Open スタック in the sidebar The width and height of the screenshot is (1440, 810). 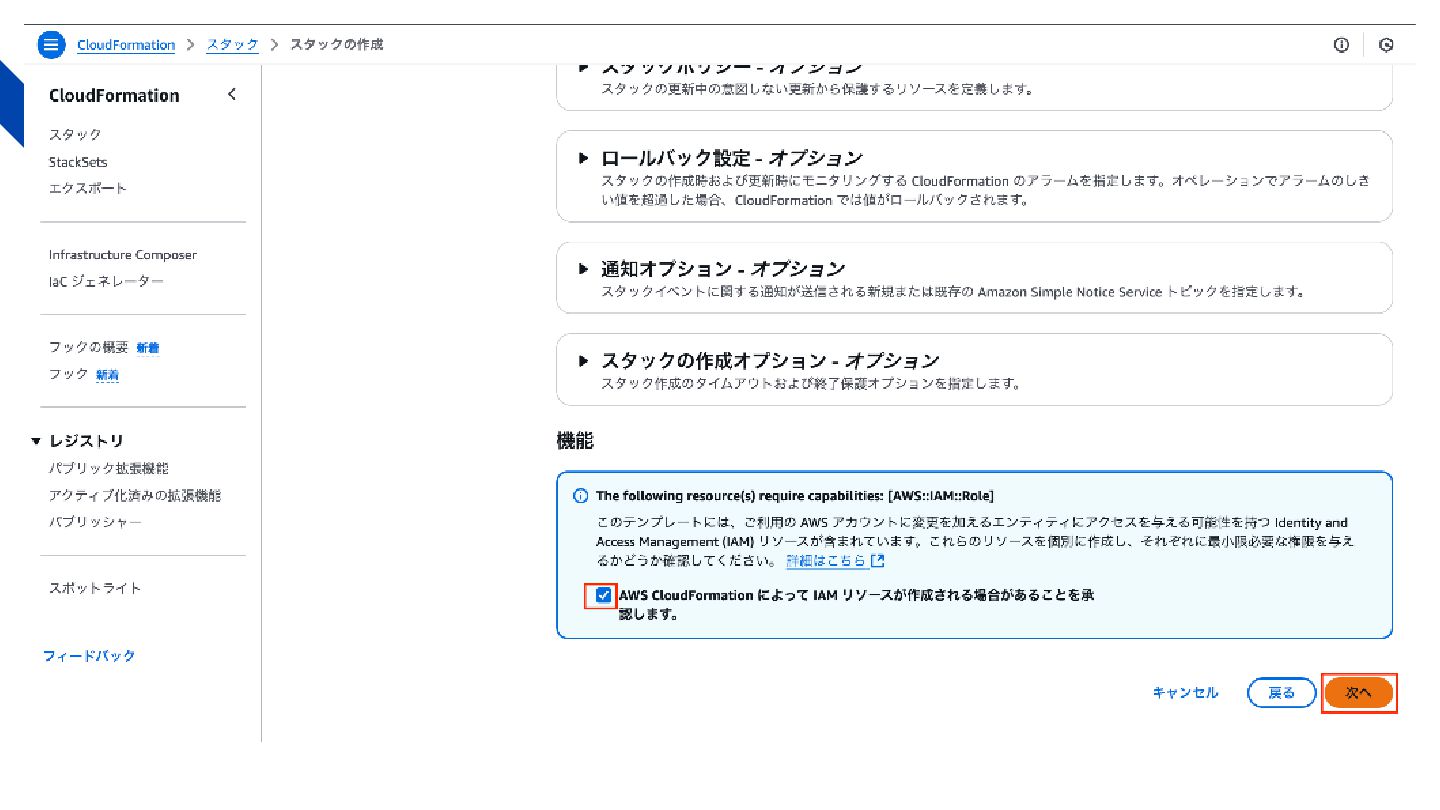point(75,135)
